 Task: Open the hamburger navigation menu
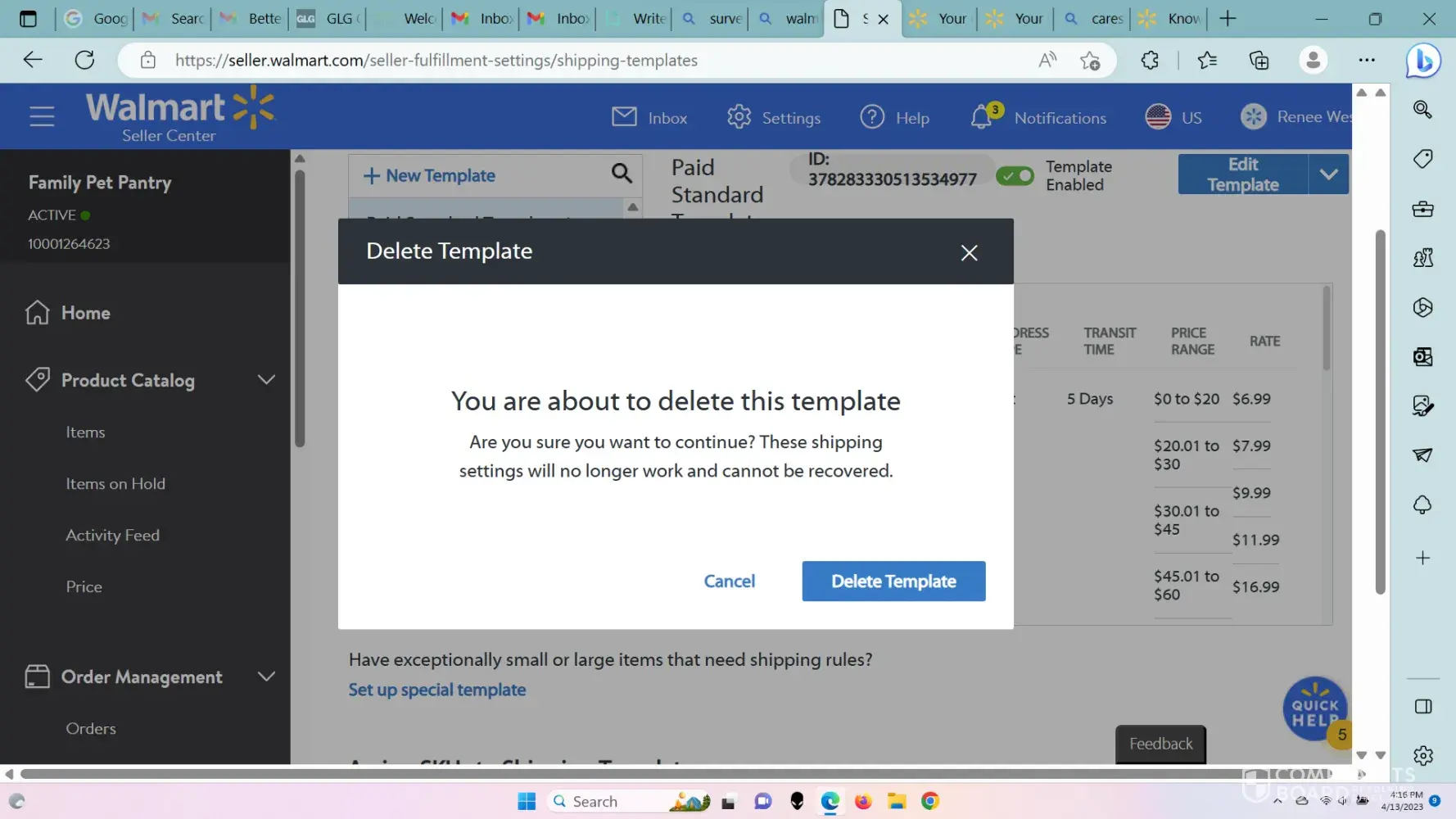tap(42, 116)
